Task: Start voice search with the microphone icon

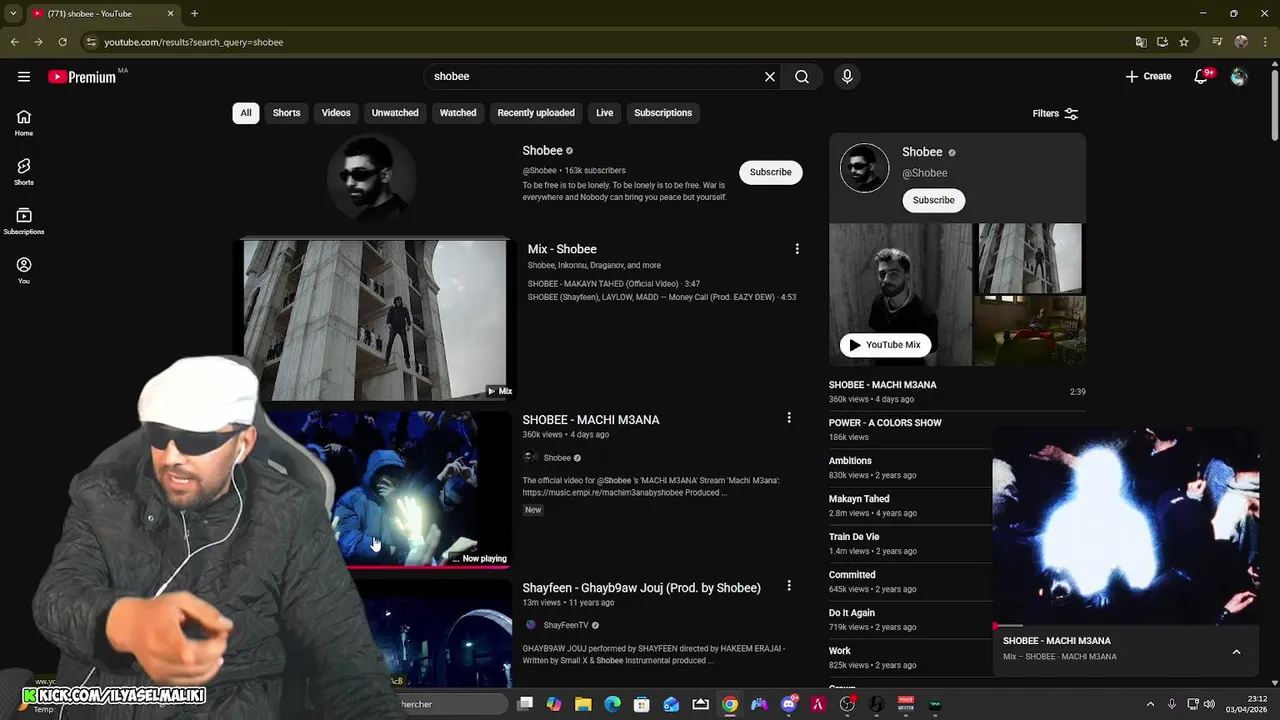Action: [x=847, y=77]
